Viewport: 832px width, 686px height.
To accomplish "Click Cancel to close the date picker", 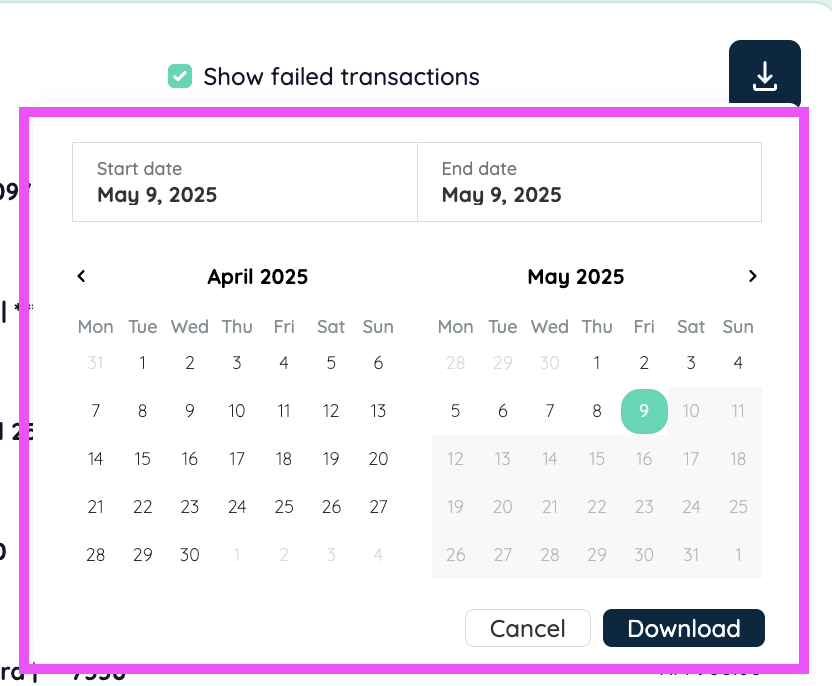I will tap(528, 628).
